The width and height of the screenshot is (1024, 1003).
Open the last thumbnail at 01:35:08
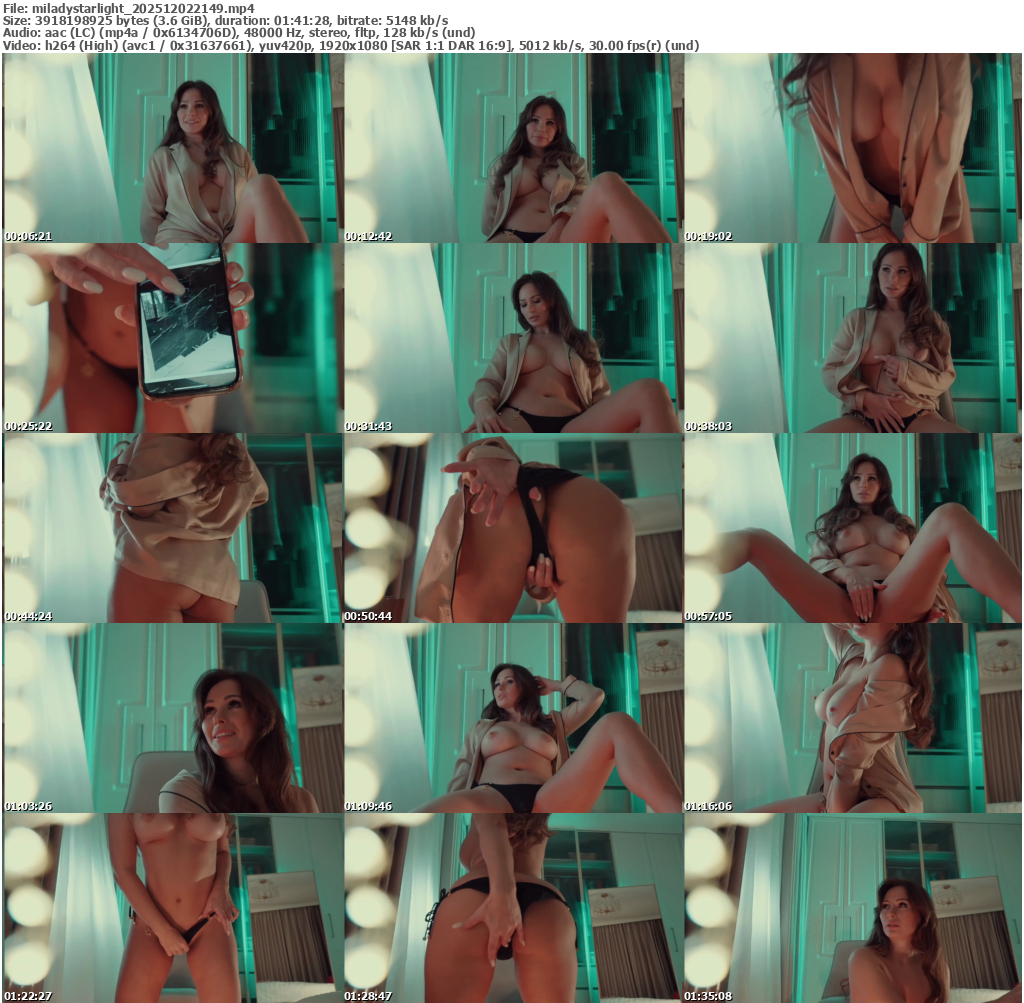[852, 908]
